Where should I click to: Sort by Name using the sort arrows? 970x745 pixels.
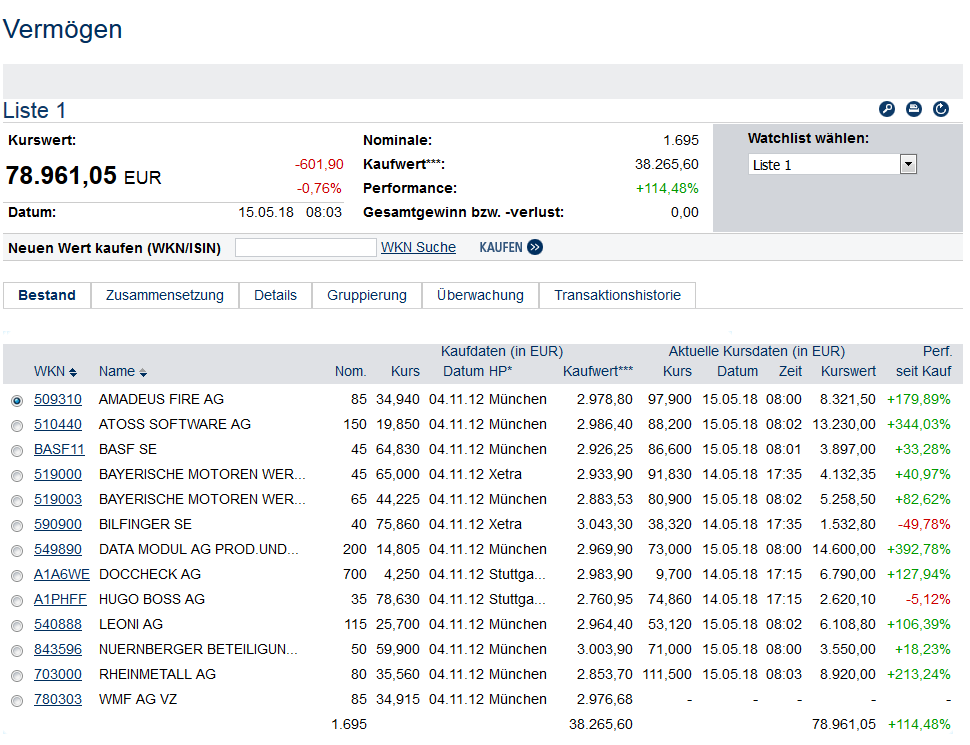coord(143,373)
